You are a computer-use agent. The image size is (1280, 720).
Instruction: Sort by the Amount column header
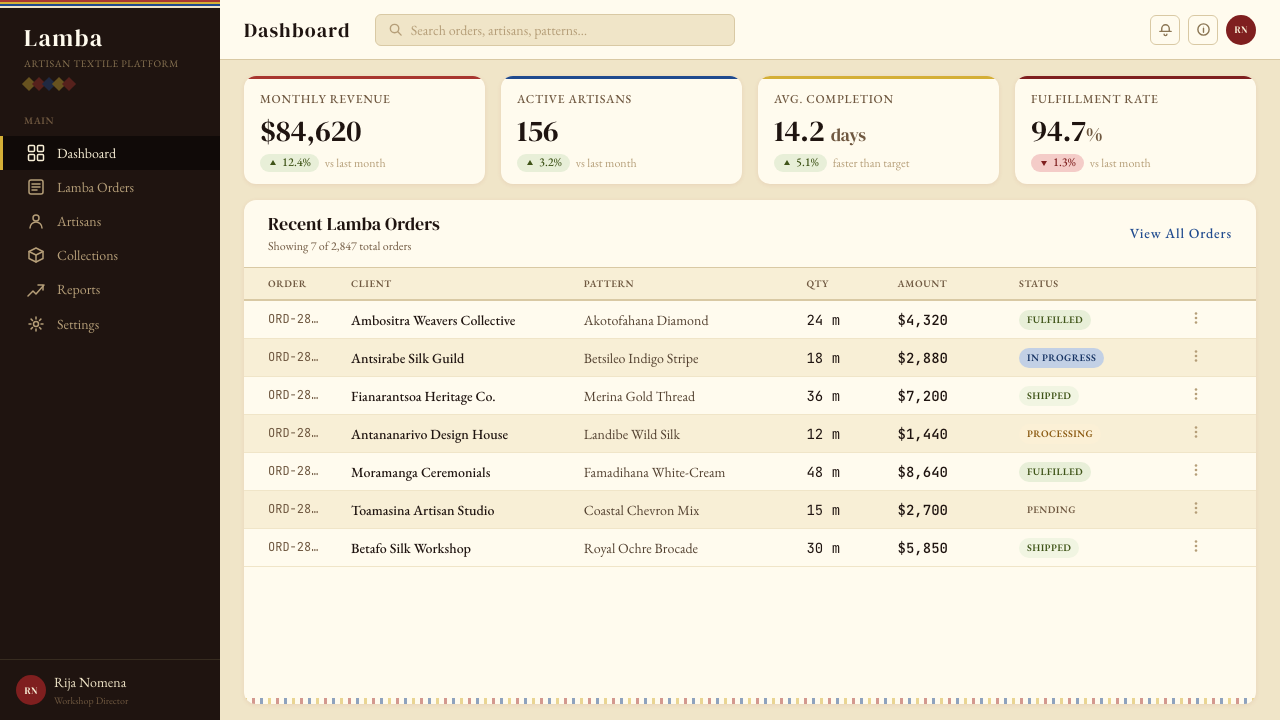(x=922, y=284)
